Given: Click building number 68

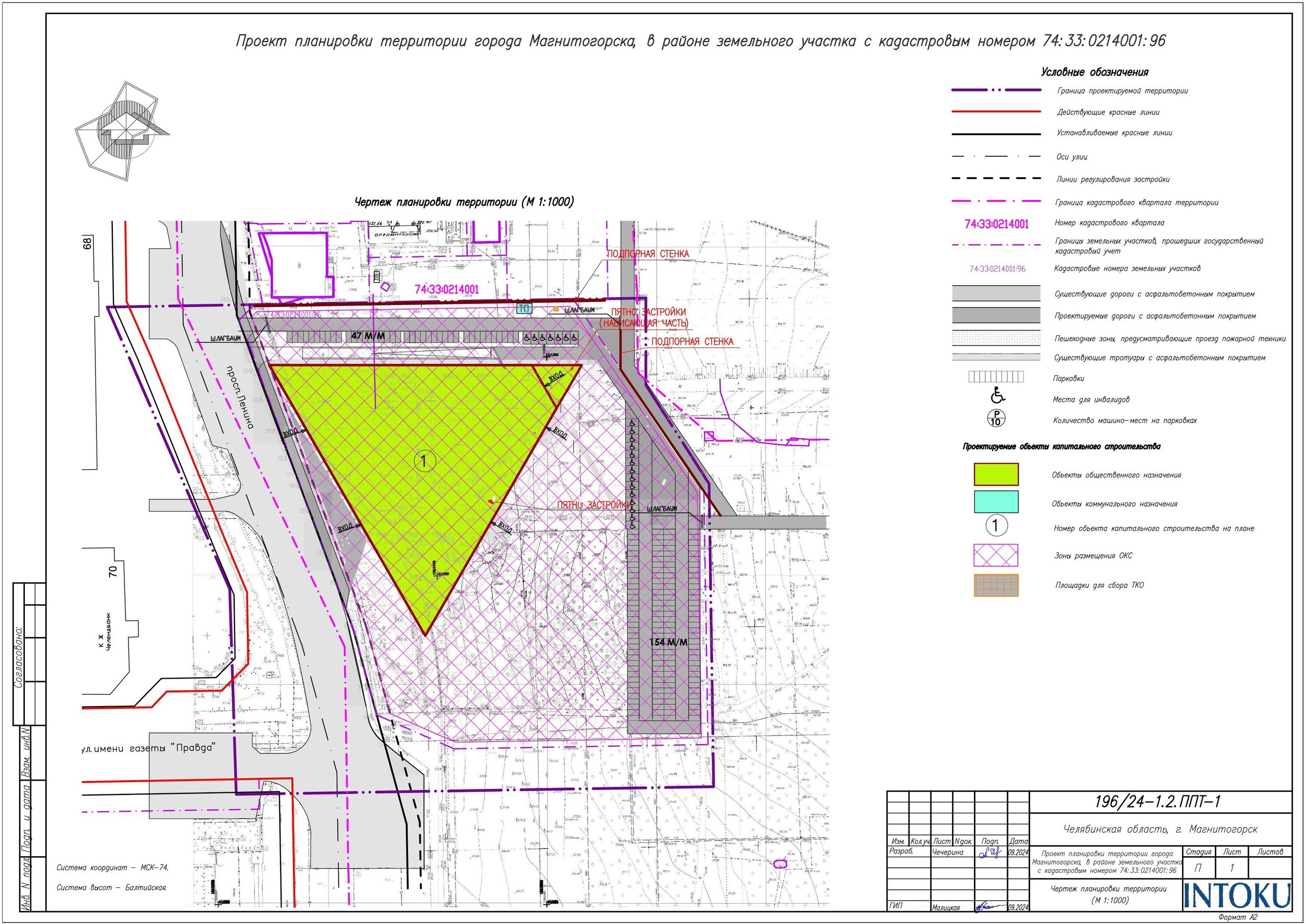Looking at the screenshot, I should pyautogui.click(x=87, y=243).
